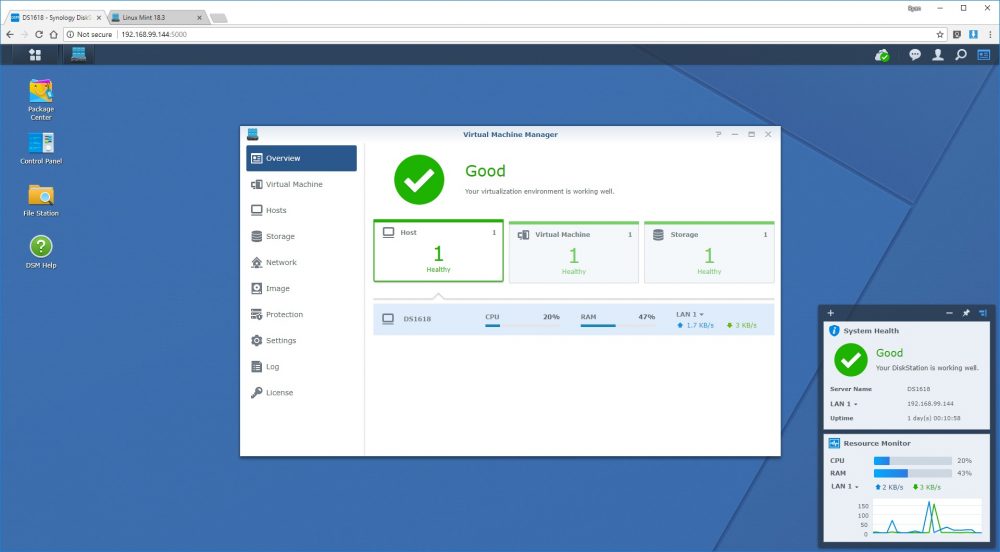Minimize the widget panel with the dash icon
This screenshot has width=1000, height=552.
point(949,313)
